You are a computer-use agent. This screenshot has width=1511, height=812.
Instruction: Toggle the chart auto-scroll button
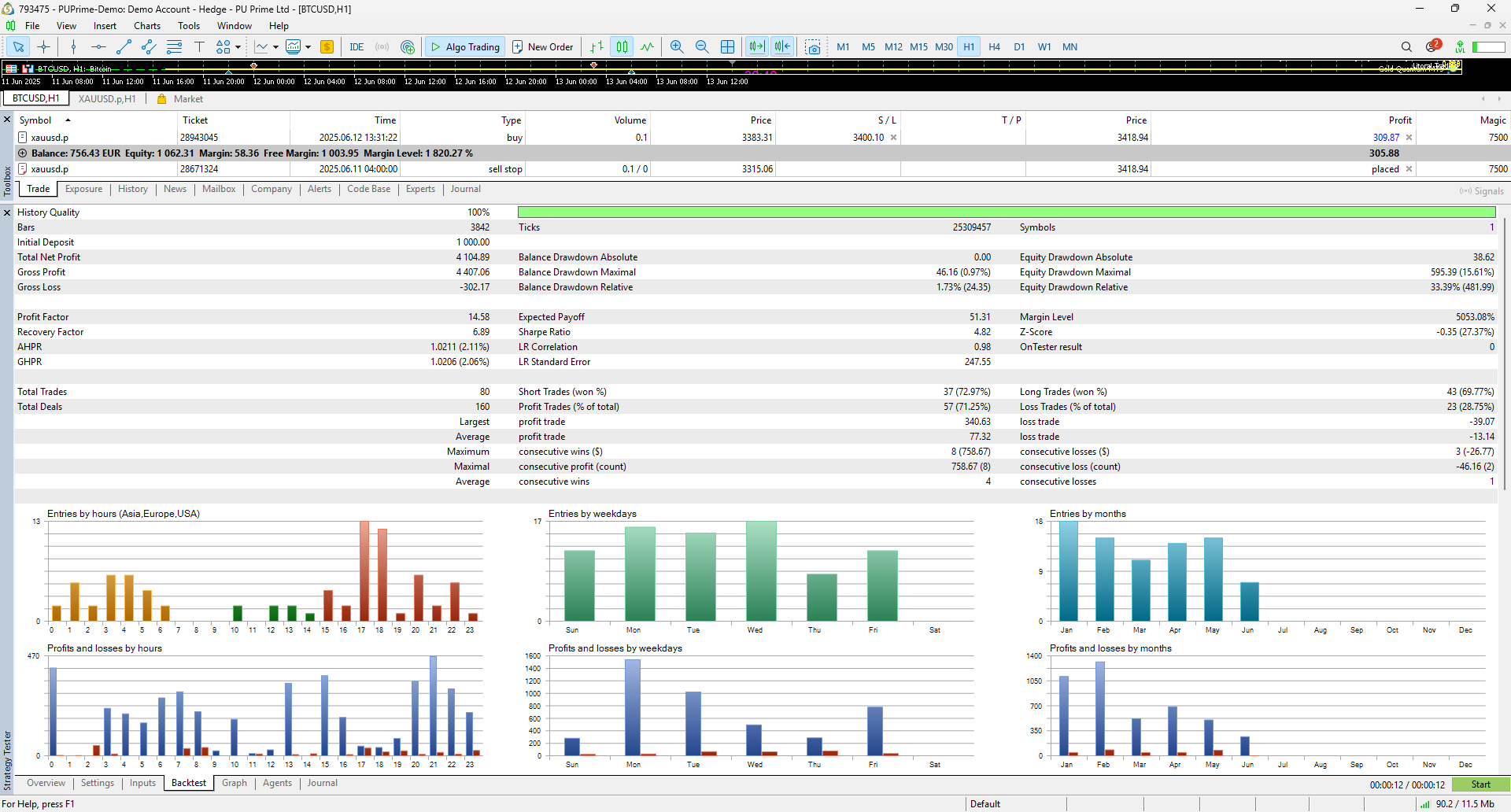(x=757, y=47)
